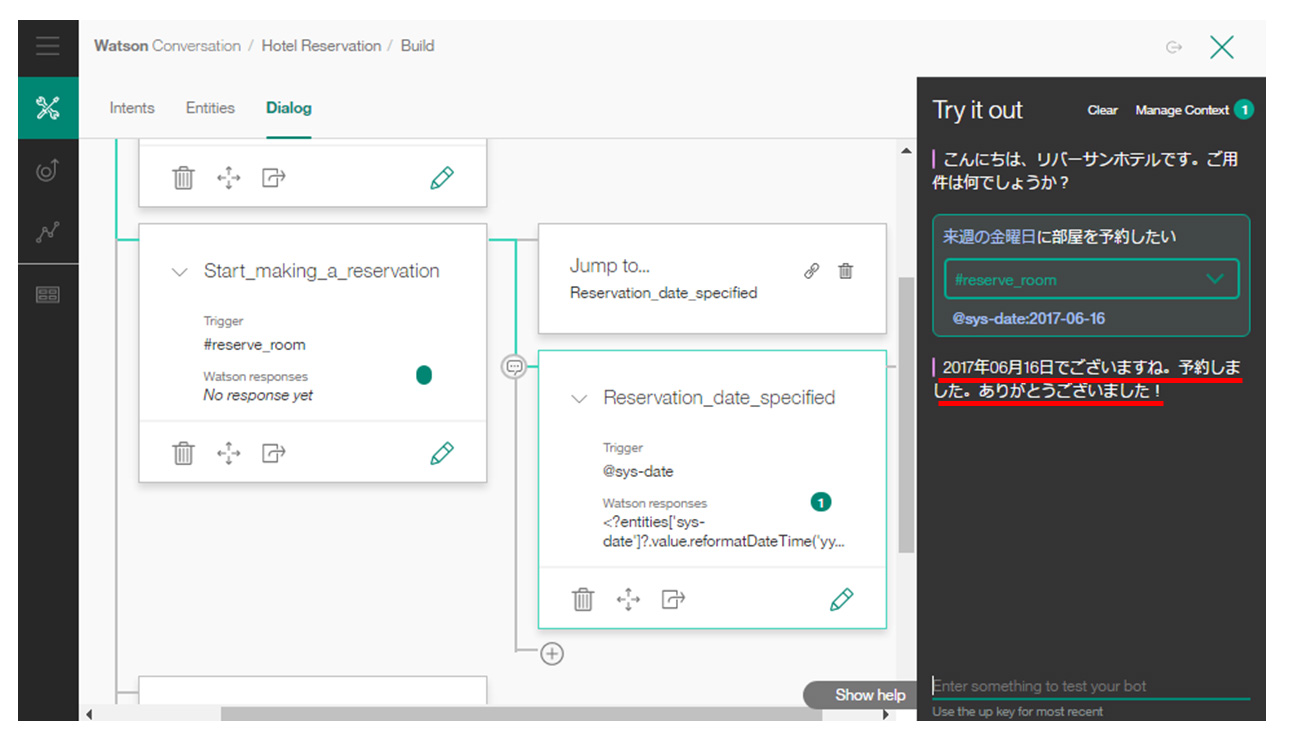Open the workspaces grid sidebar icon

[48, 295]
